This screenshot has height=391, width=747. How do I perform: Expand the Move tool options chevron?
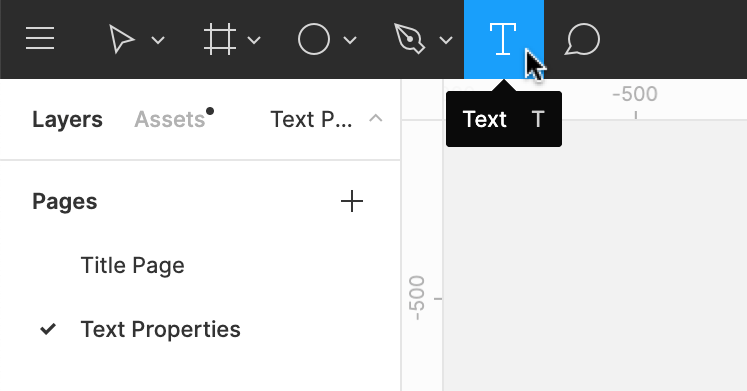158,40
